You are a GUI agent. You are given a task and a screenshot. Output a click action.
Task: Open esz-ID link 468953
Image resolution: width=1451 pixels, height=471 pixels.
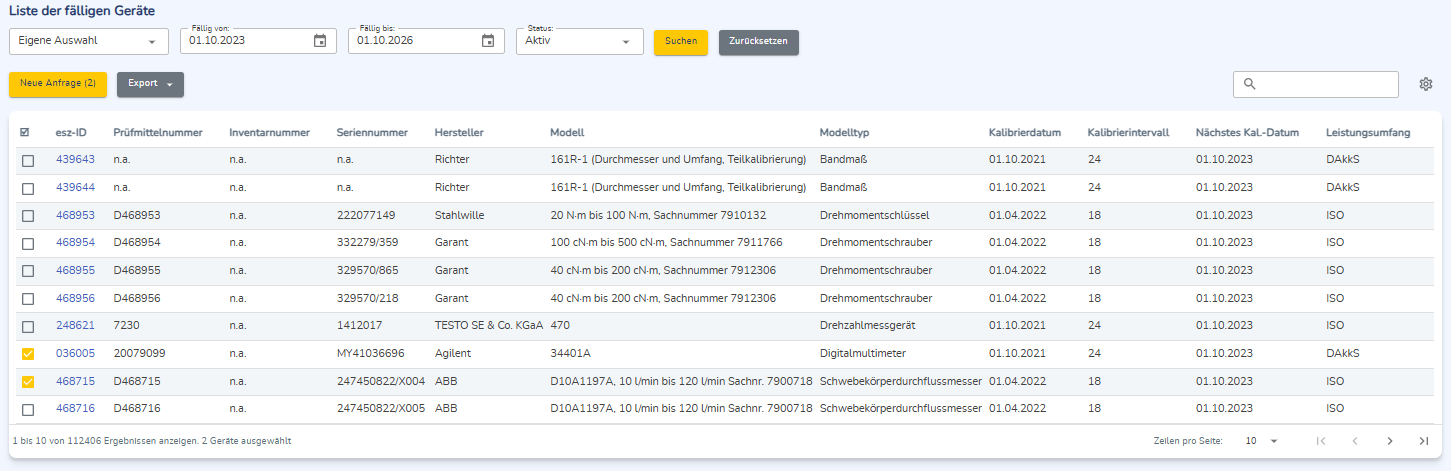[x=75, y=215]
